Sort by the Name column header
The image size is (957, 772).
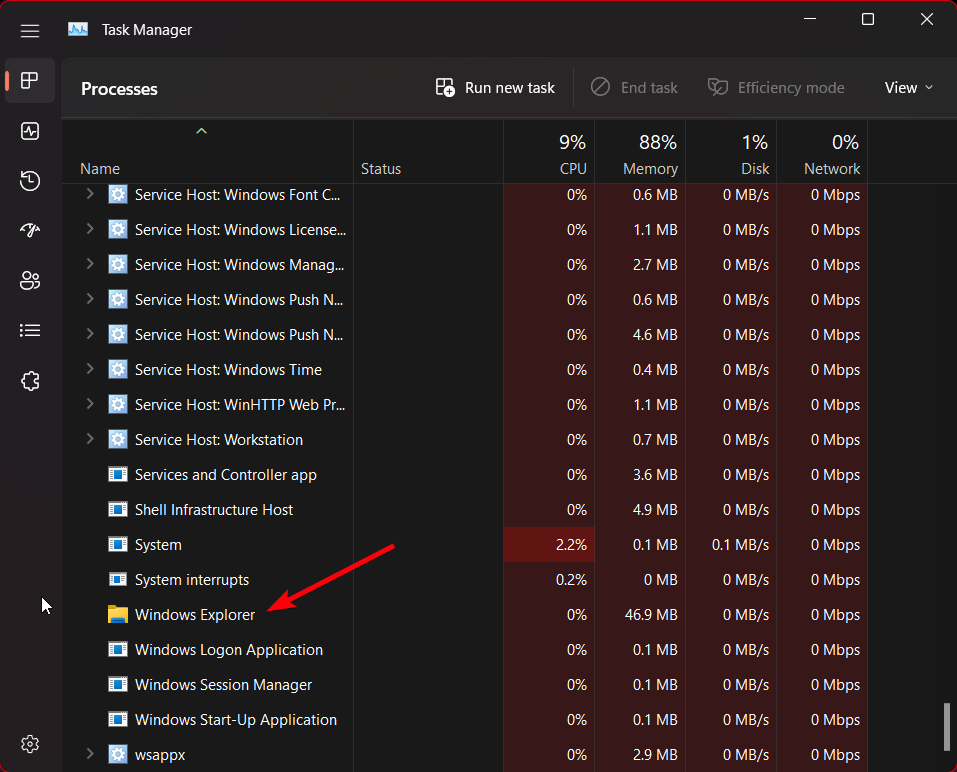[208, 153]
